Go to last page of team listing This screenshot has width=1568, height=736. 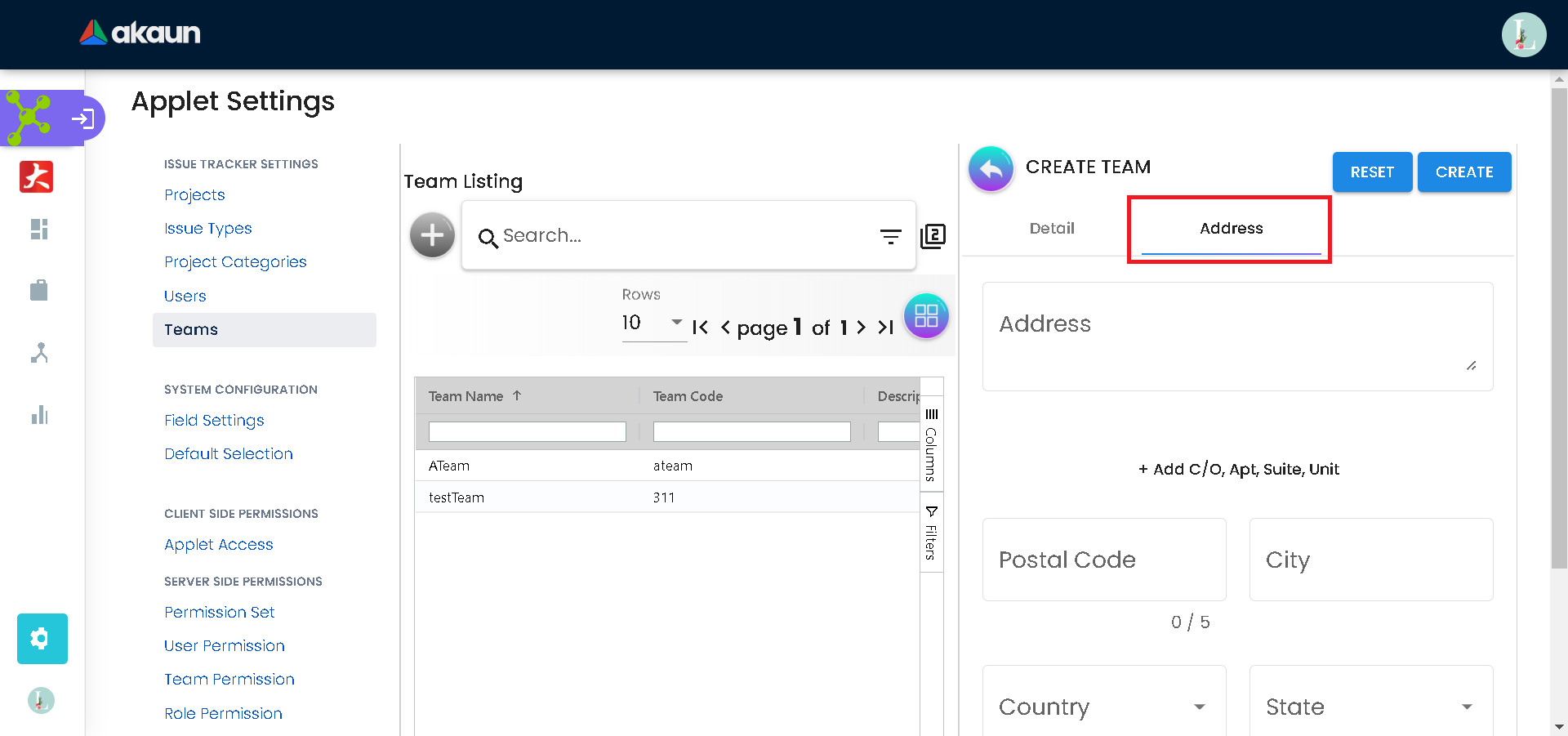coord(886,328)
